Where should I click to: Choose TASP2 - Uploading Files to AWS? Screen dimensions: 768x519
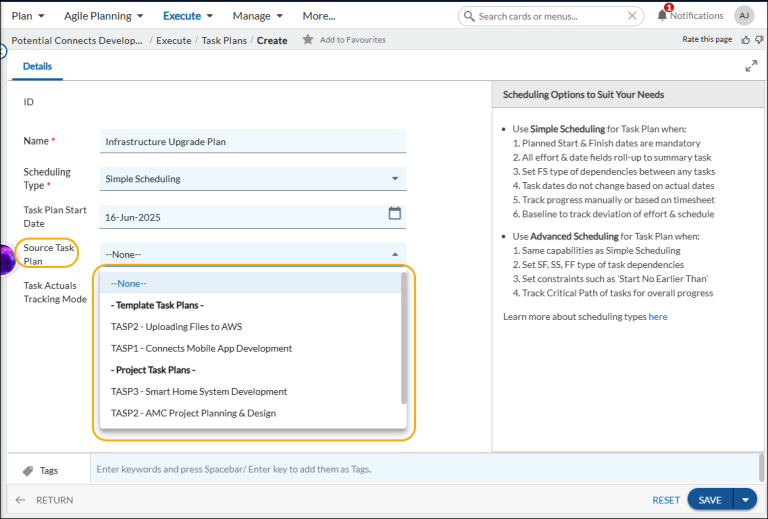pos(251,327)
